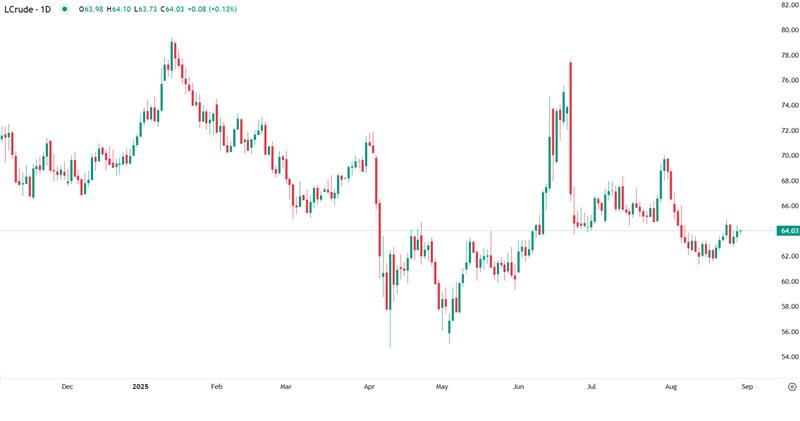This screenshot has width=800, height=421.
Task: Click the open value O63.98
Action: [90, 8]
